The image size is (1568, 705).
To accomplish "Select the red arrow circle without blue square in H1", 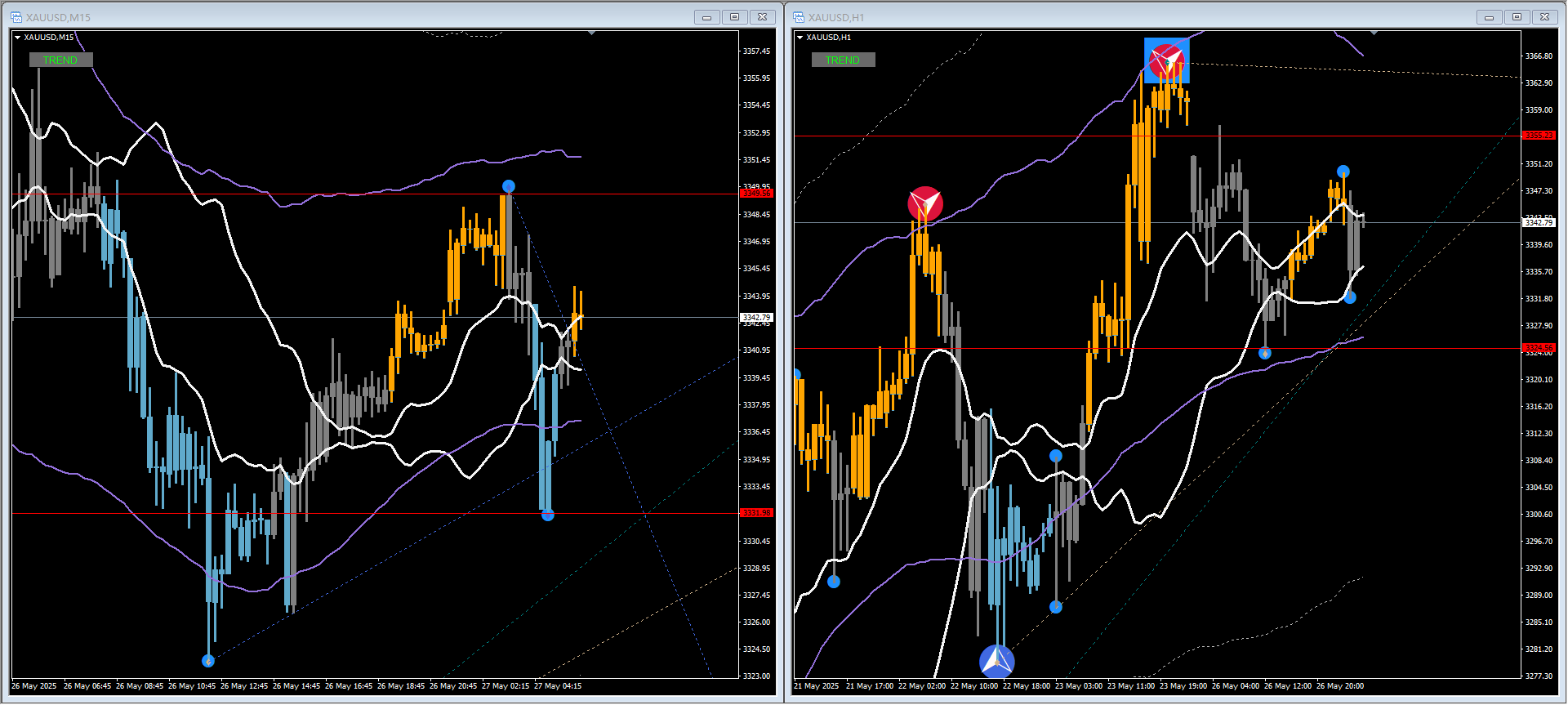I will click(925, 203).
